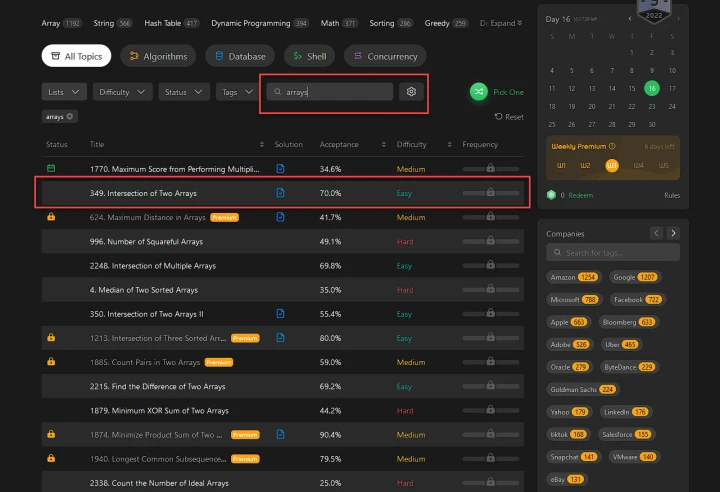Filter by Dynamic Programming topic tag

(x=260, y=23)
